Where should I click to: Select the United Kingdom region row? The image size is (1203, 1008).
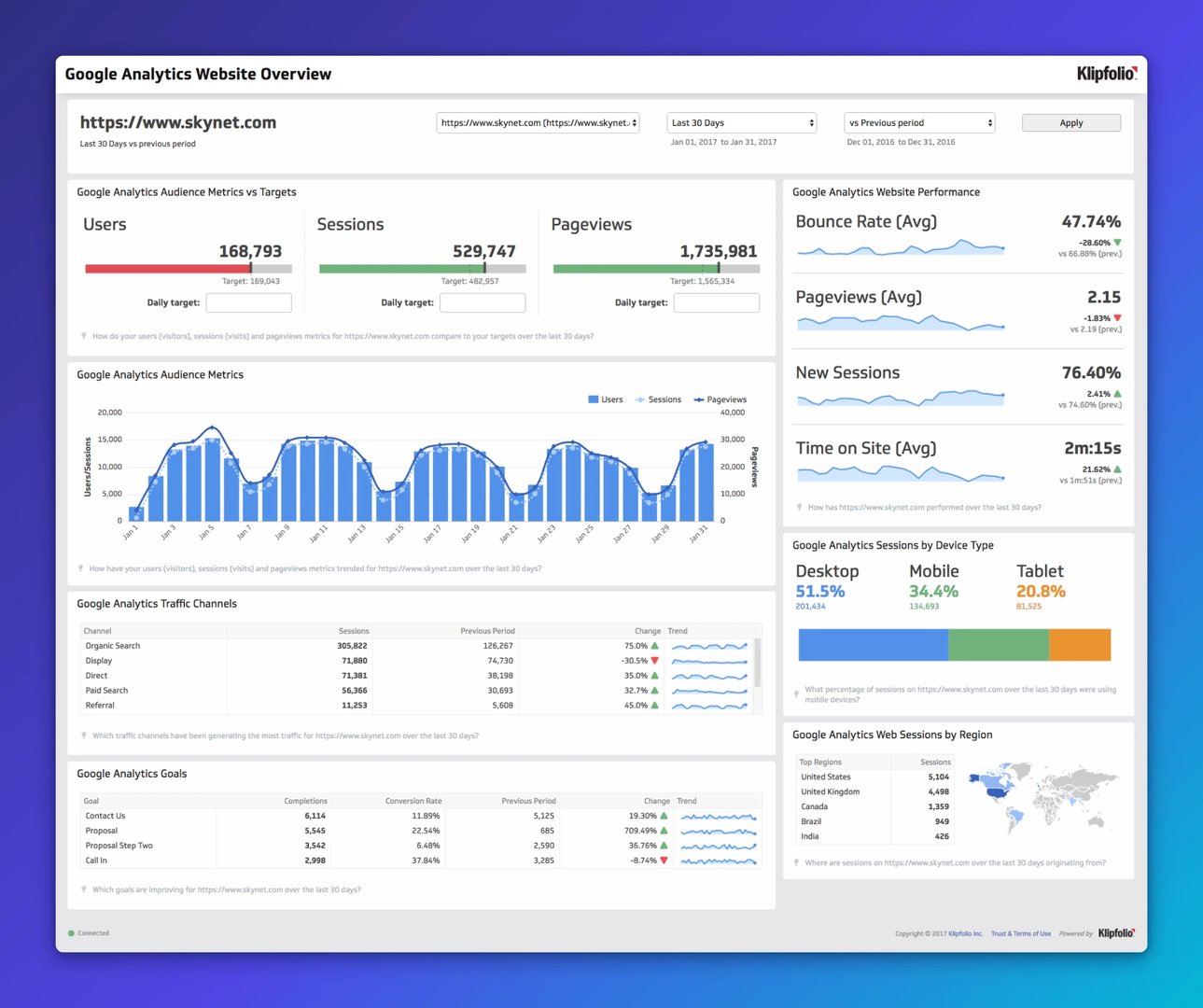pos(874,791)
